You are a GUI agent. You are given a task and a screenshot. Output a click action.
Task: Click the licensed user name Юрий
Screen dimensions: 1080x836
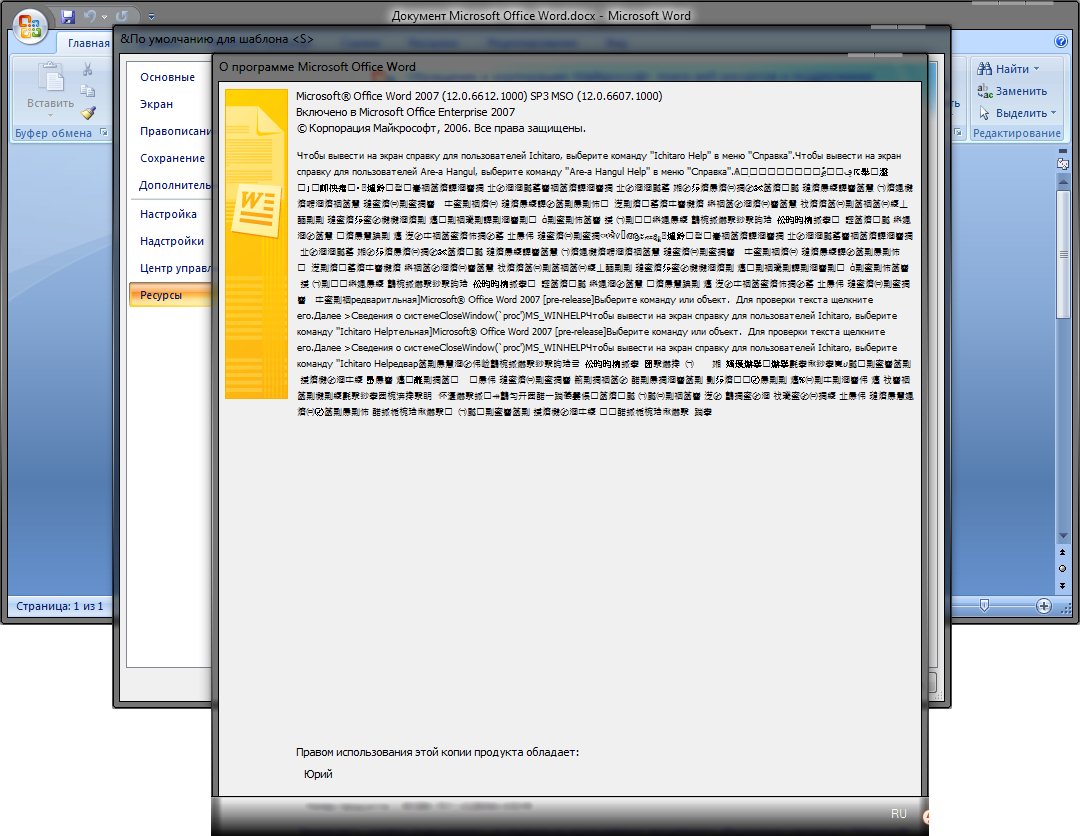point(318,774)
